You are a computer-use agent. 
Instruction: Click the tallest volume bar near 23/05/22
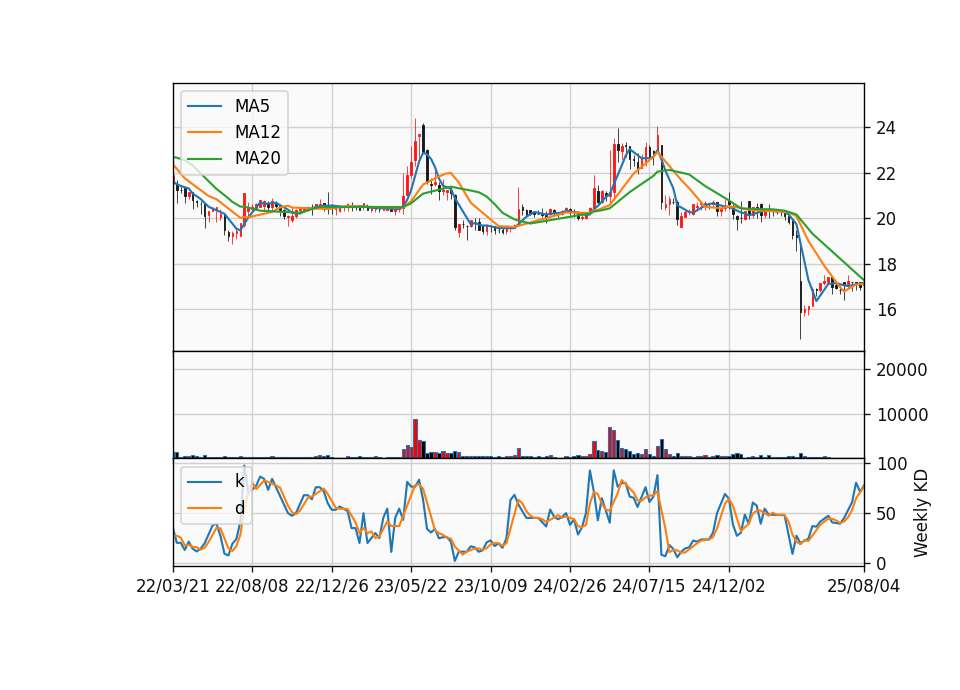(415, 438)
